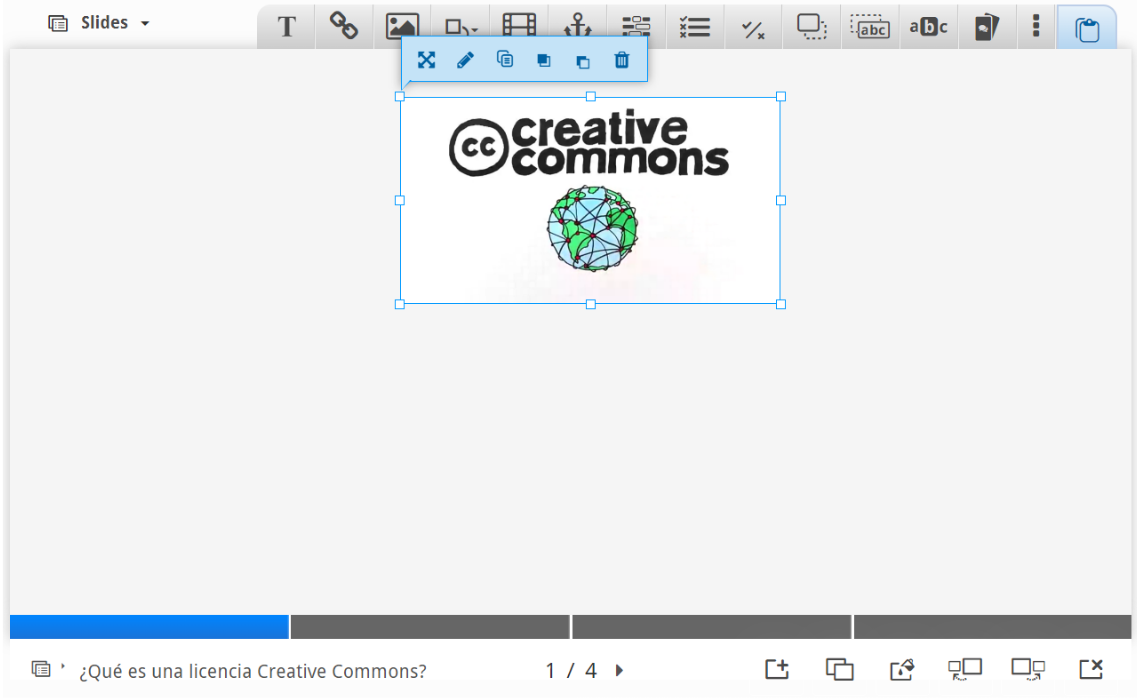Move current slide to the left
Image resolution: width=1137 pixels, height=698 pixels.
click(x=965, y=669)
